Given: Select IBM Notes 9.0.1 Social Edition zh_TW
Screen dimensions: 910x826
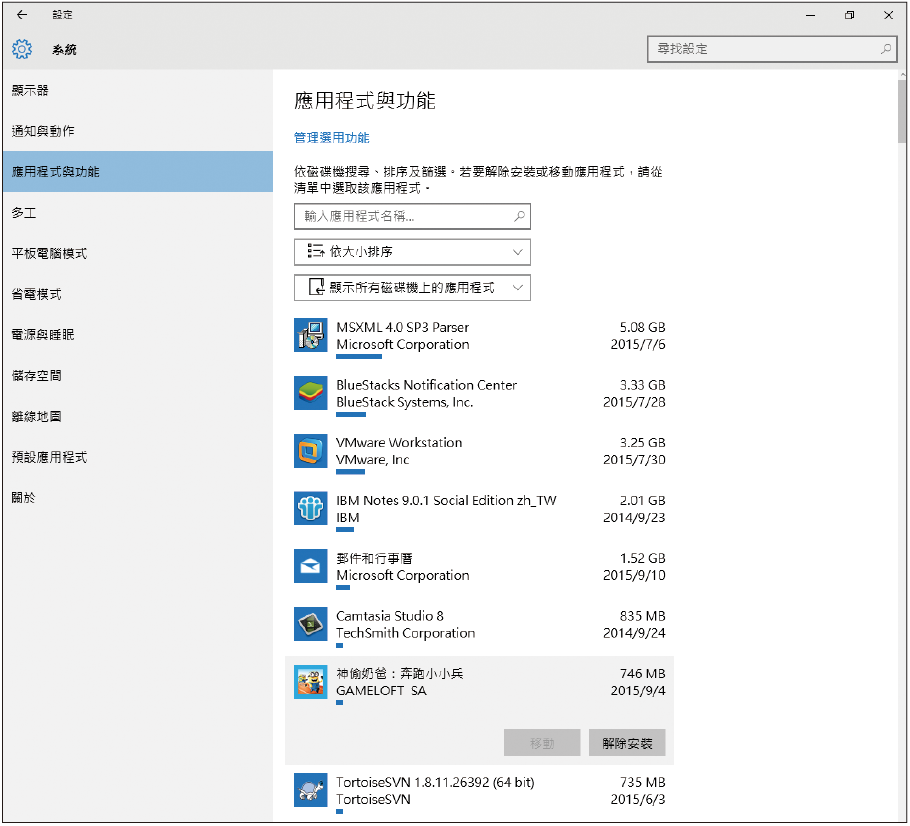Looking at the screenshot, I should 479,511.
